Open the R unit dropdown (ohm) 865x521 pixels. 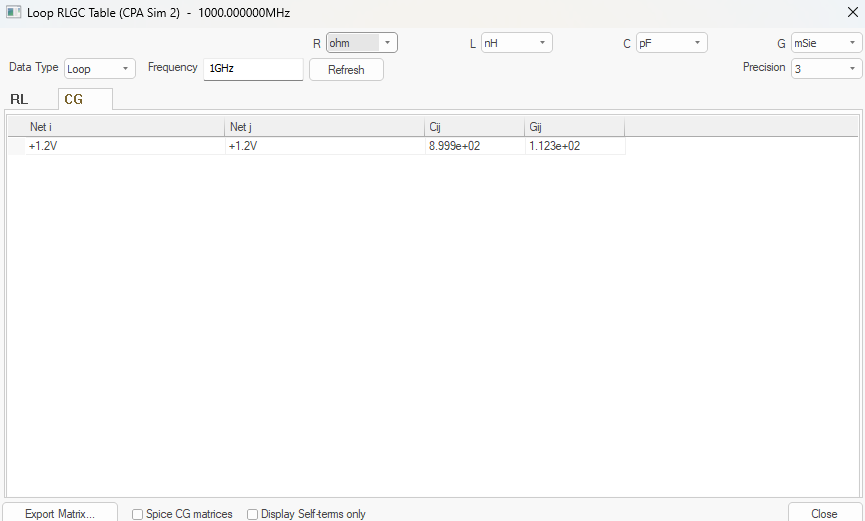(361, 43)
